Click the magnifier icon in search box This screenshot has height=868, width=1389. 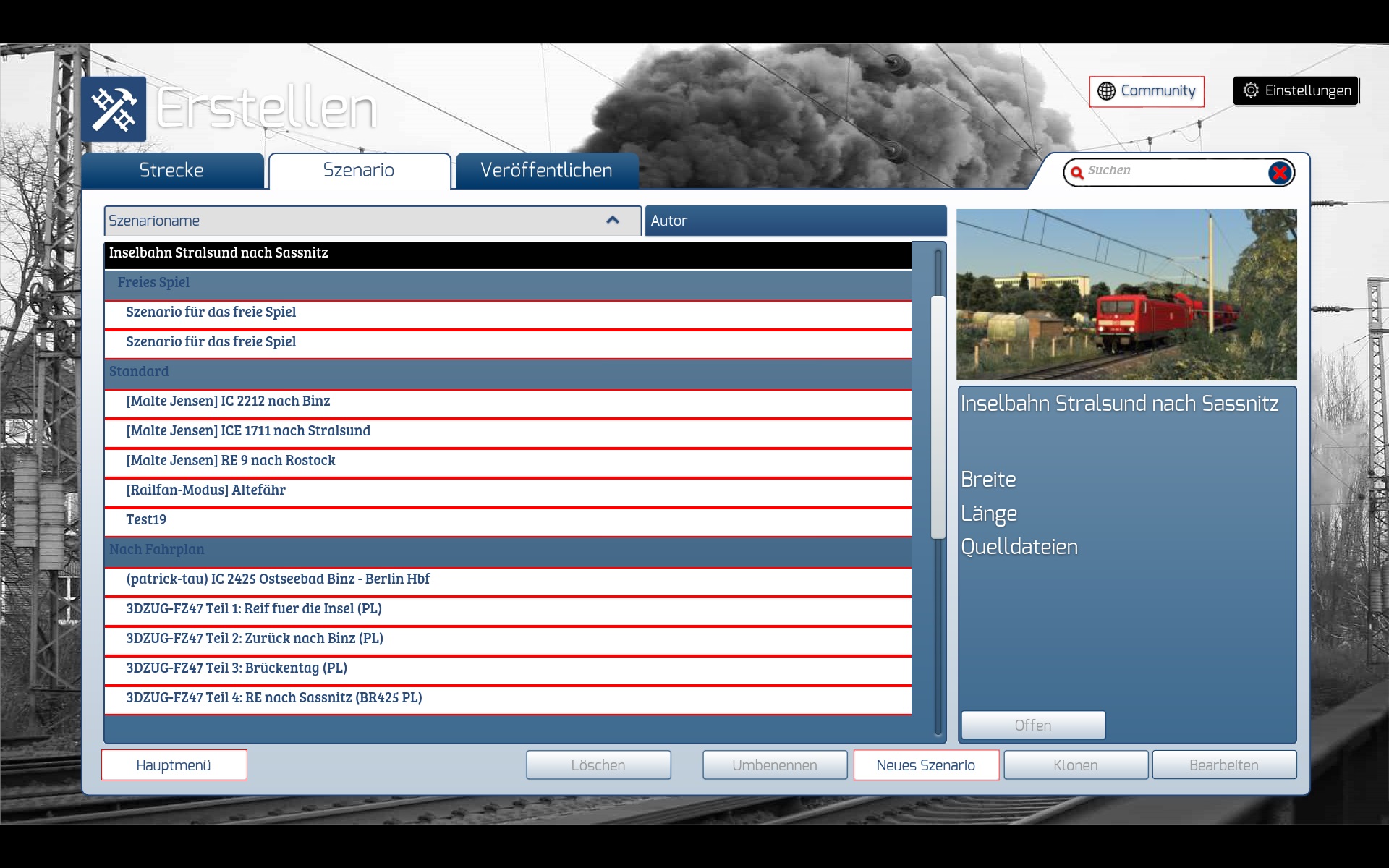1077,172
